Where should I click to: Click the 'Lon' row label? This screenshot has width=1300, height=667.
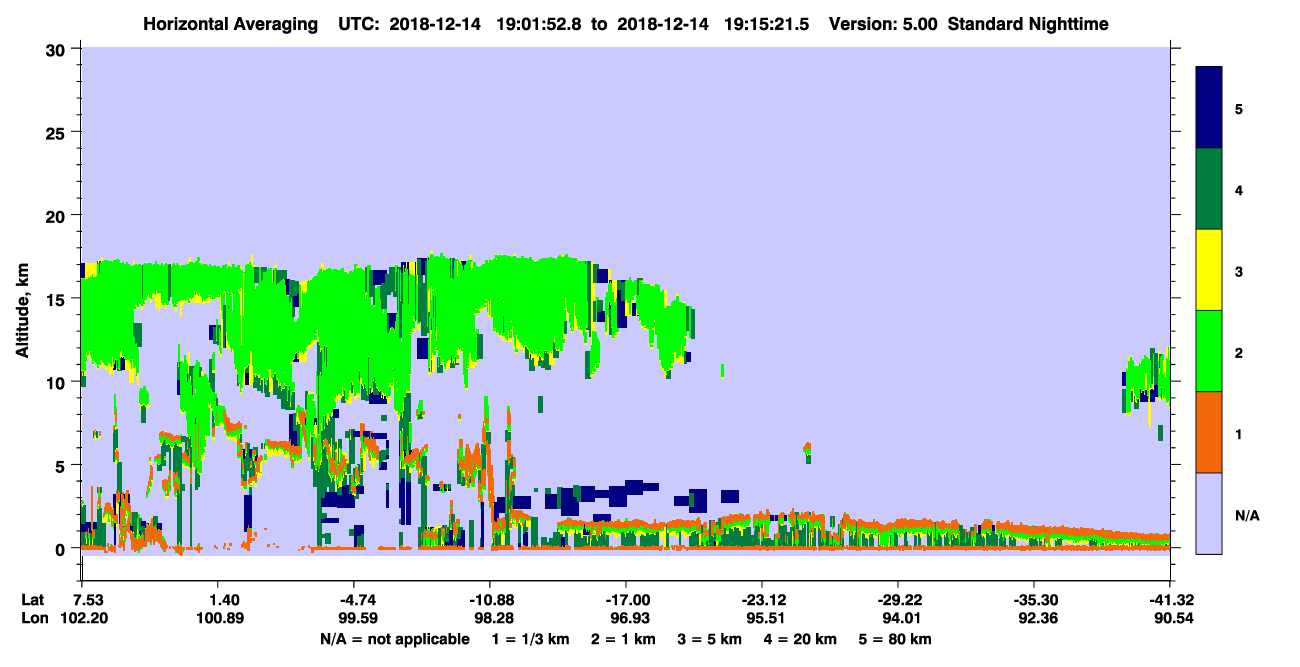[x=33, y=619]
